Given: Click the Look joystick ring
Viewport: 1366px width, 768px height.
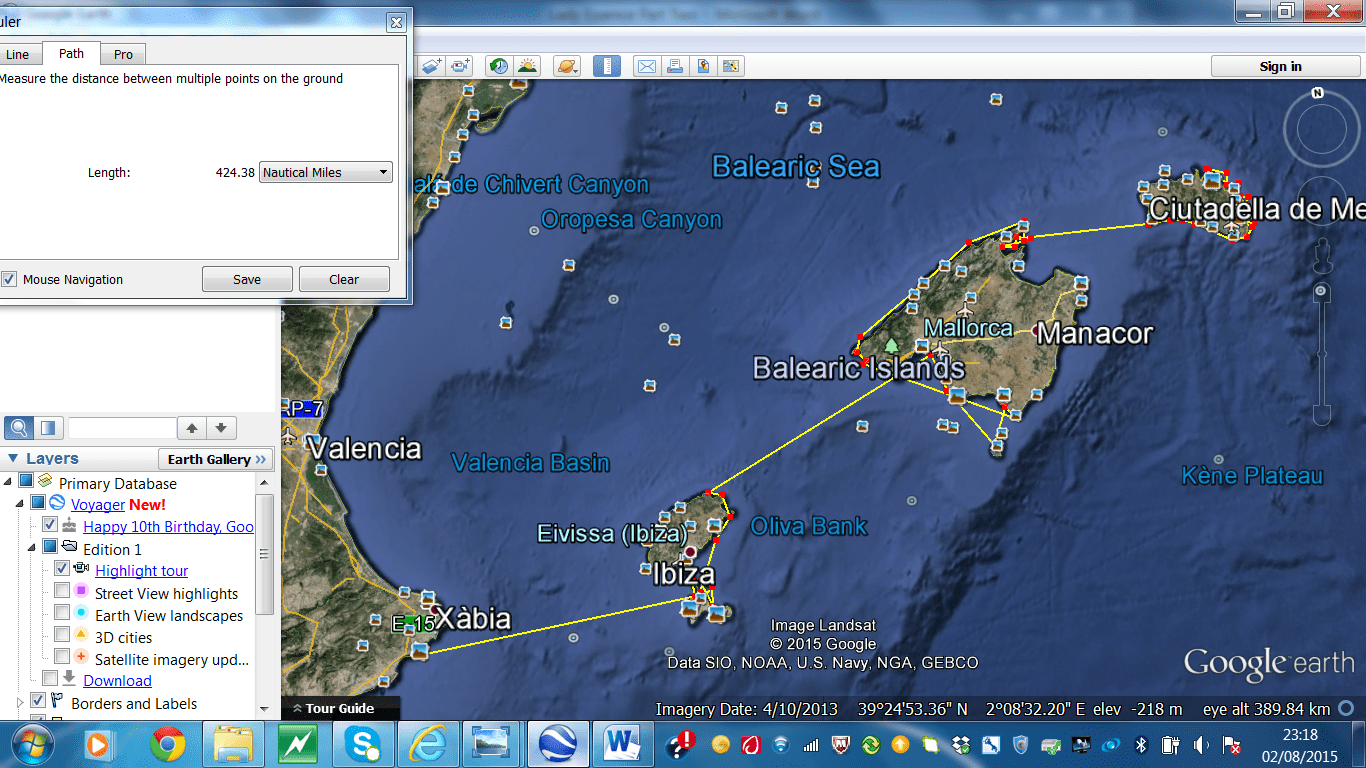Looking at the screenshot, I should (x=1321, y=129).
